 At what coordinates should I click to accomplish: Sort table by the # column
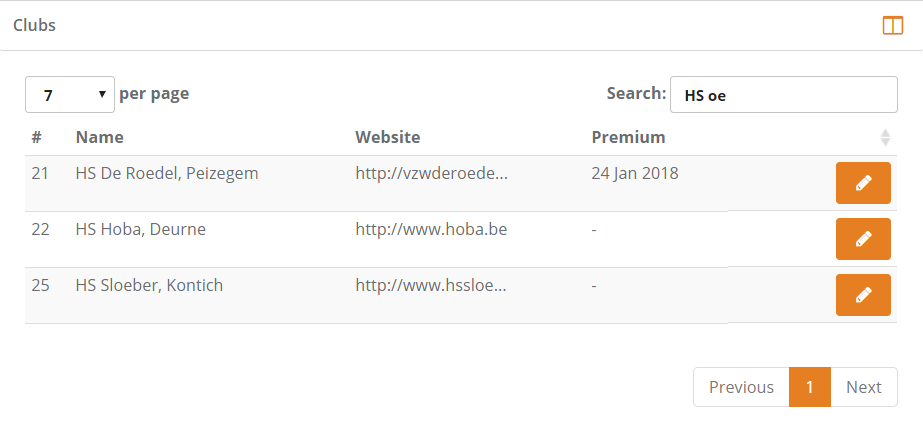[x=36, y=137]
